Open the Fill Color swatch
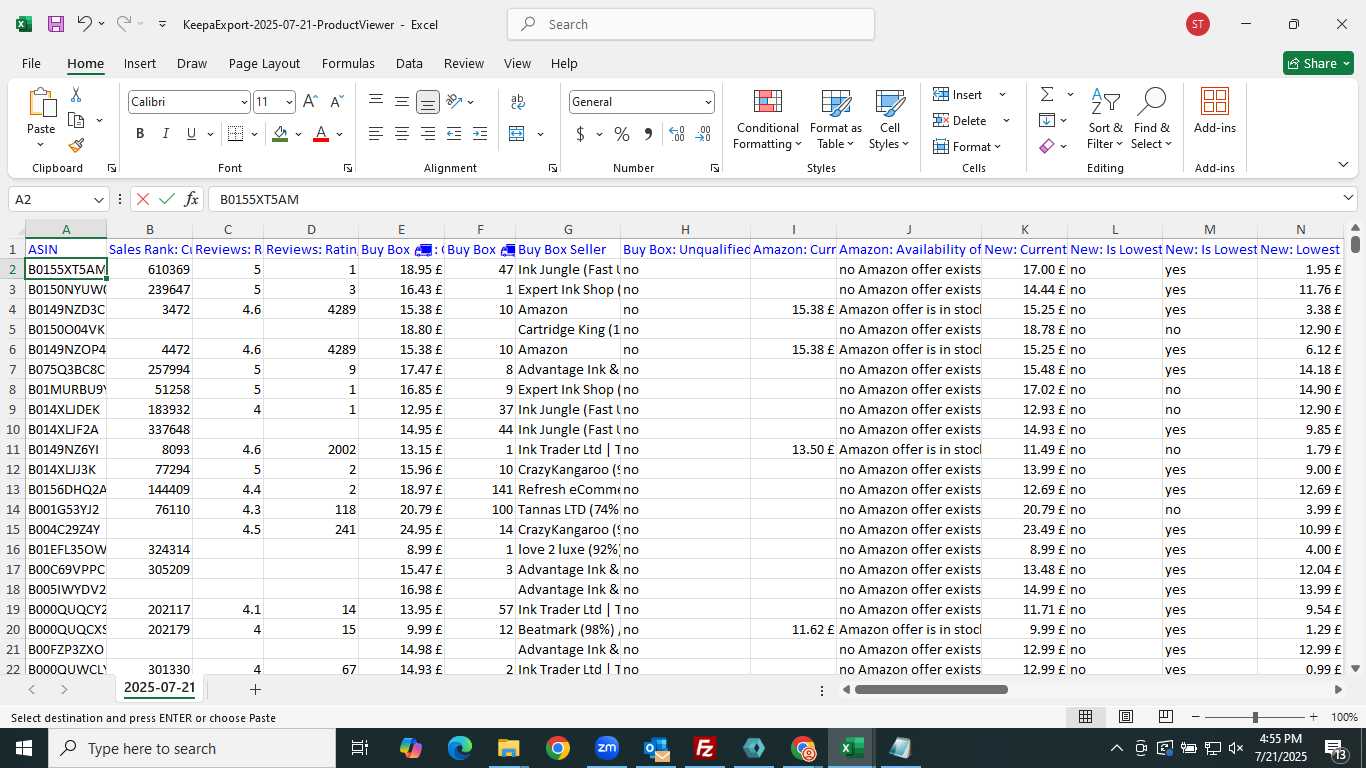This screenshot has width=1366, height=768. (280, 134)
